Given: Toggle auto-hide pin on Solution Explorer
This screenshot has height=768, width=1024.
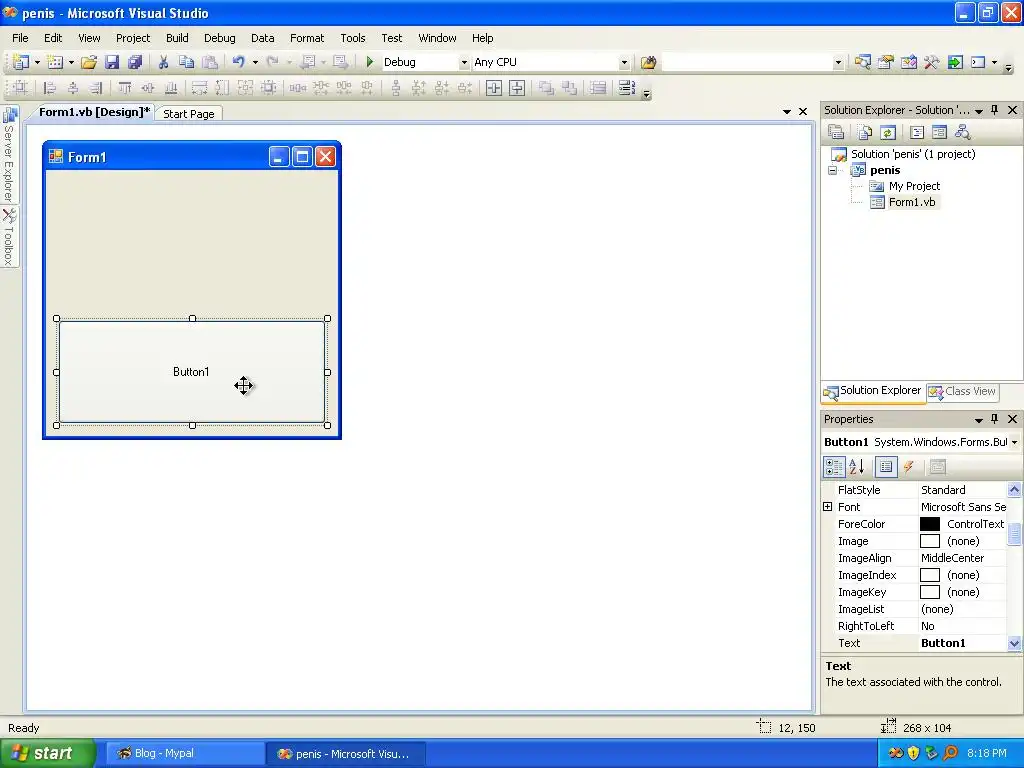Looking at the screenshot, I should 995,110.
